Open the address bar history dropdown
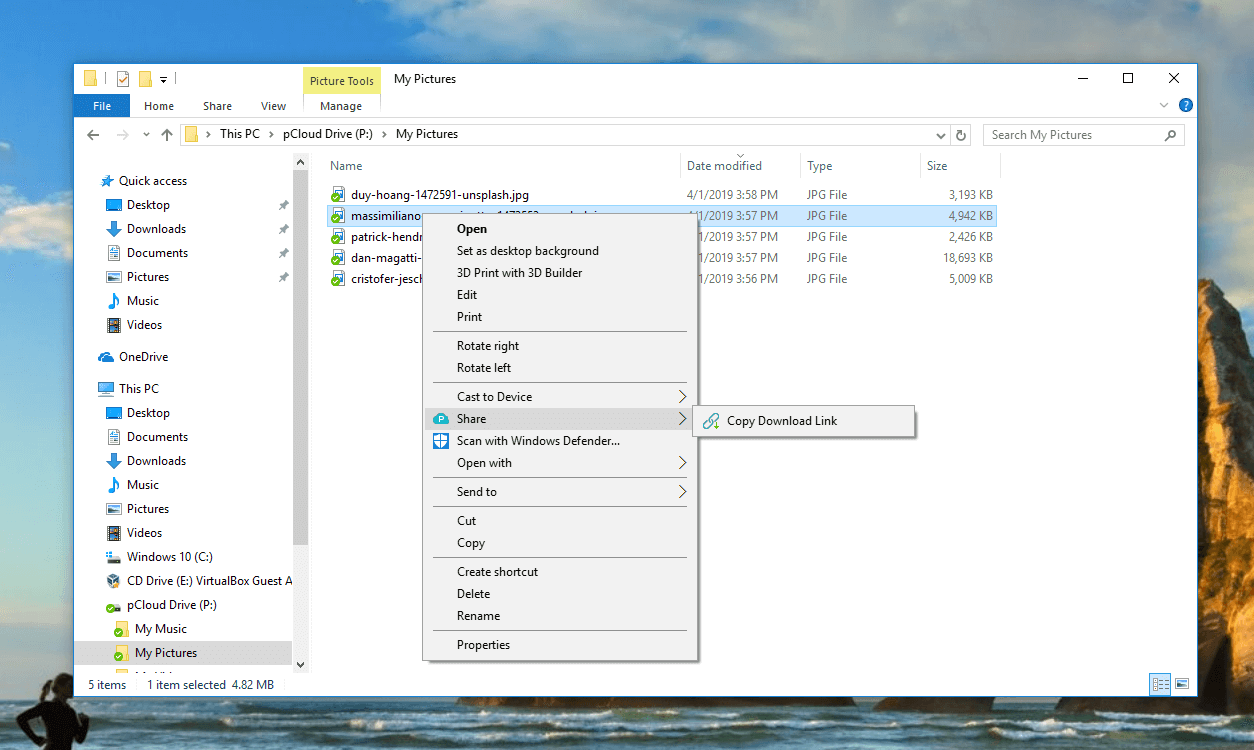Image resolution: width=1254 pixels, height=750 pixels. (940, 135)
